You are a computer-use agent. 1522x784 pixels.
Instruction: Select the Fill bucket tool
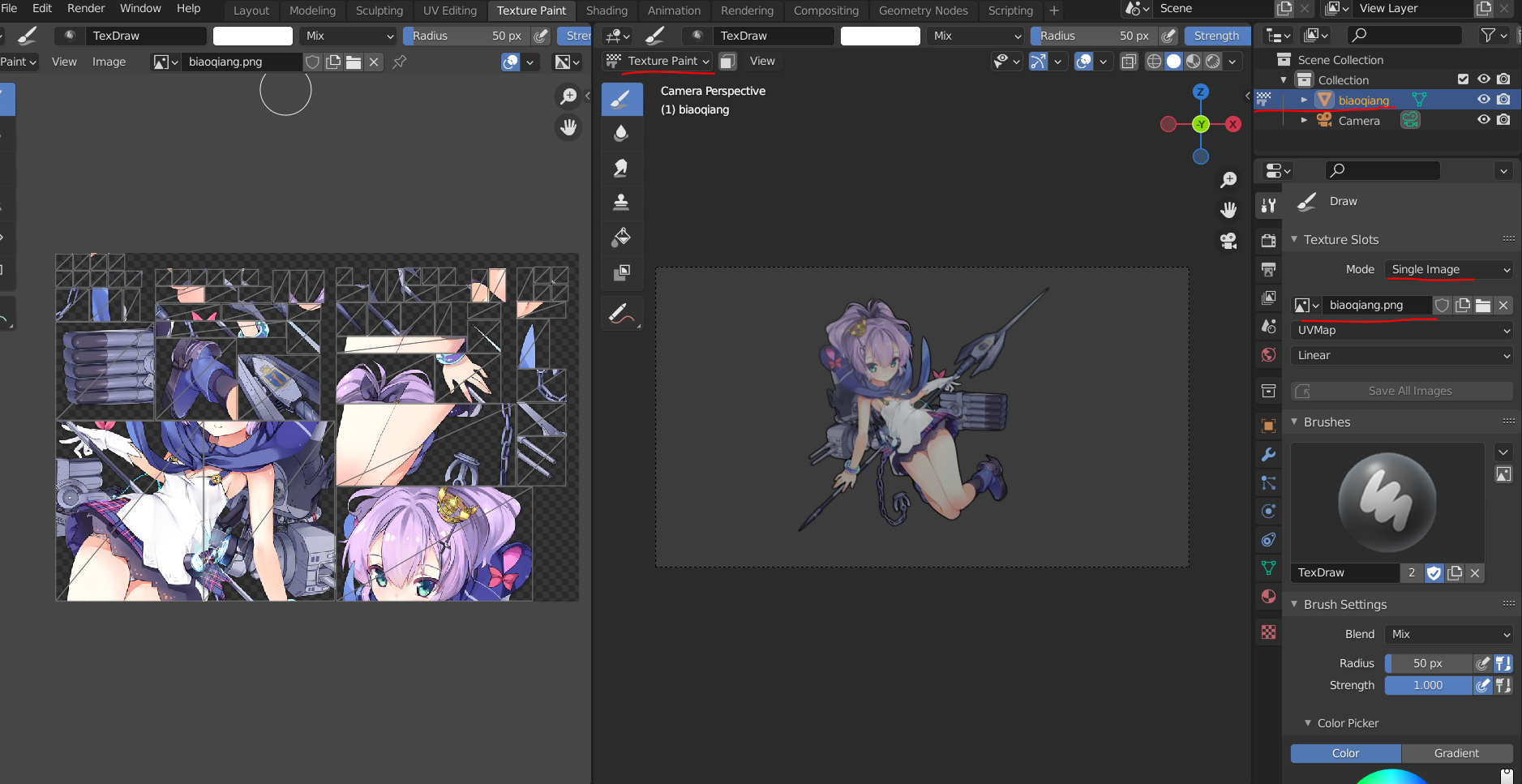pos(621,237)
